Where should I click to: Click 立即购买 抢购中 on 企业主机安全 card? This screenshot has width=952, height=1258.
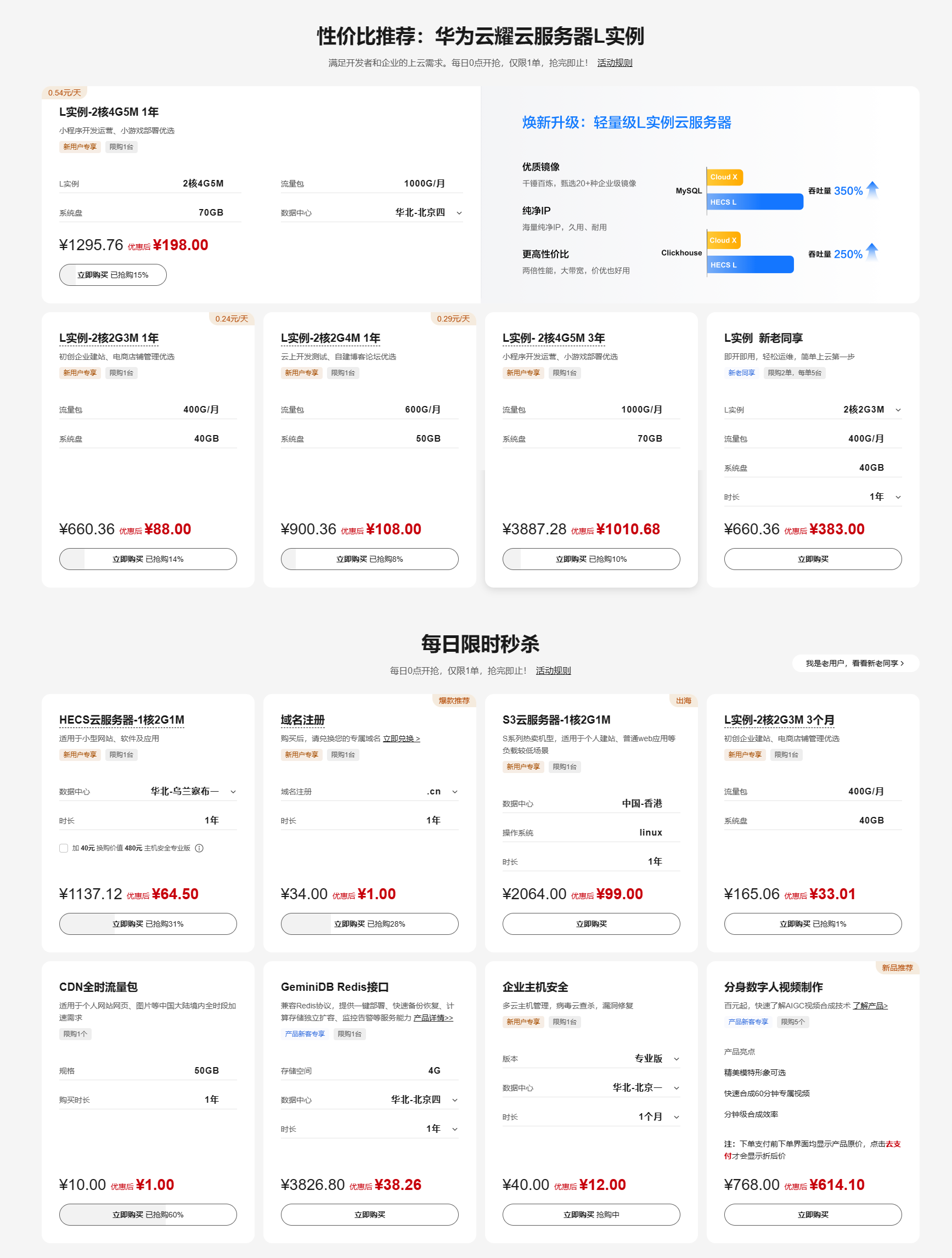(x=591, y=1214)
